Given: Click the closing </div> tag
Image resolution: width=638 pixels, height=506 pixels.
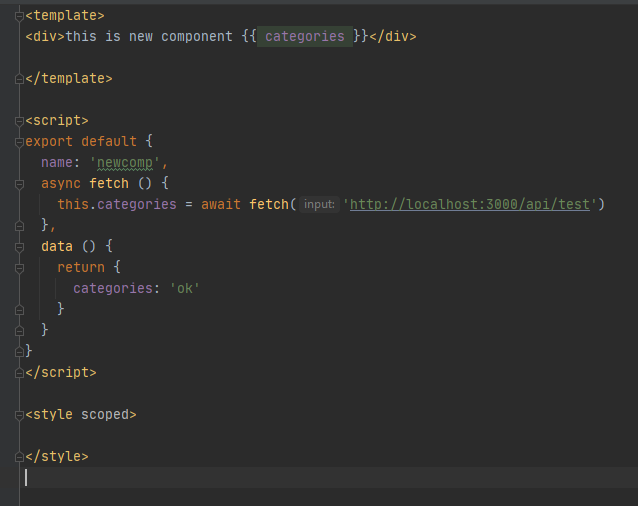Looking at the screenshot, I should click(393, 37).
